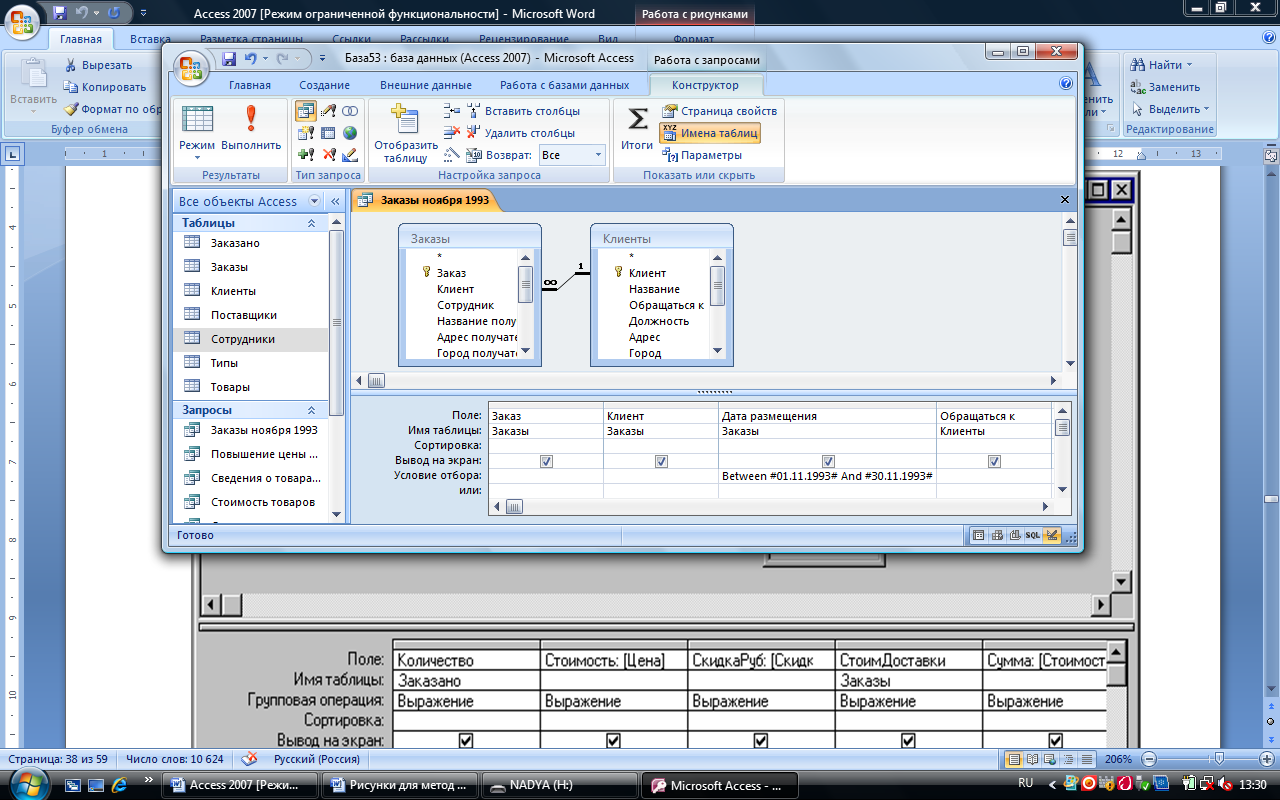Click the Access Office button
This screenshot has height=800, width=1280.
click(192, 68)
